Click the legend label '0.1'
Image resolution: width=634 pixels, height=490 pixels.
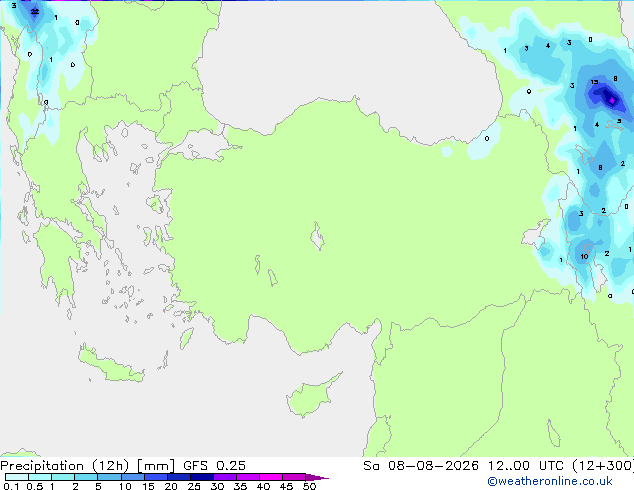11,486
